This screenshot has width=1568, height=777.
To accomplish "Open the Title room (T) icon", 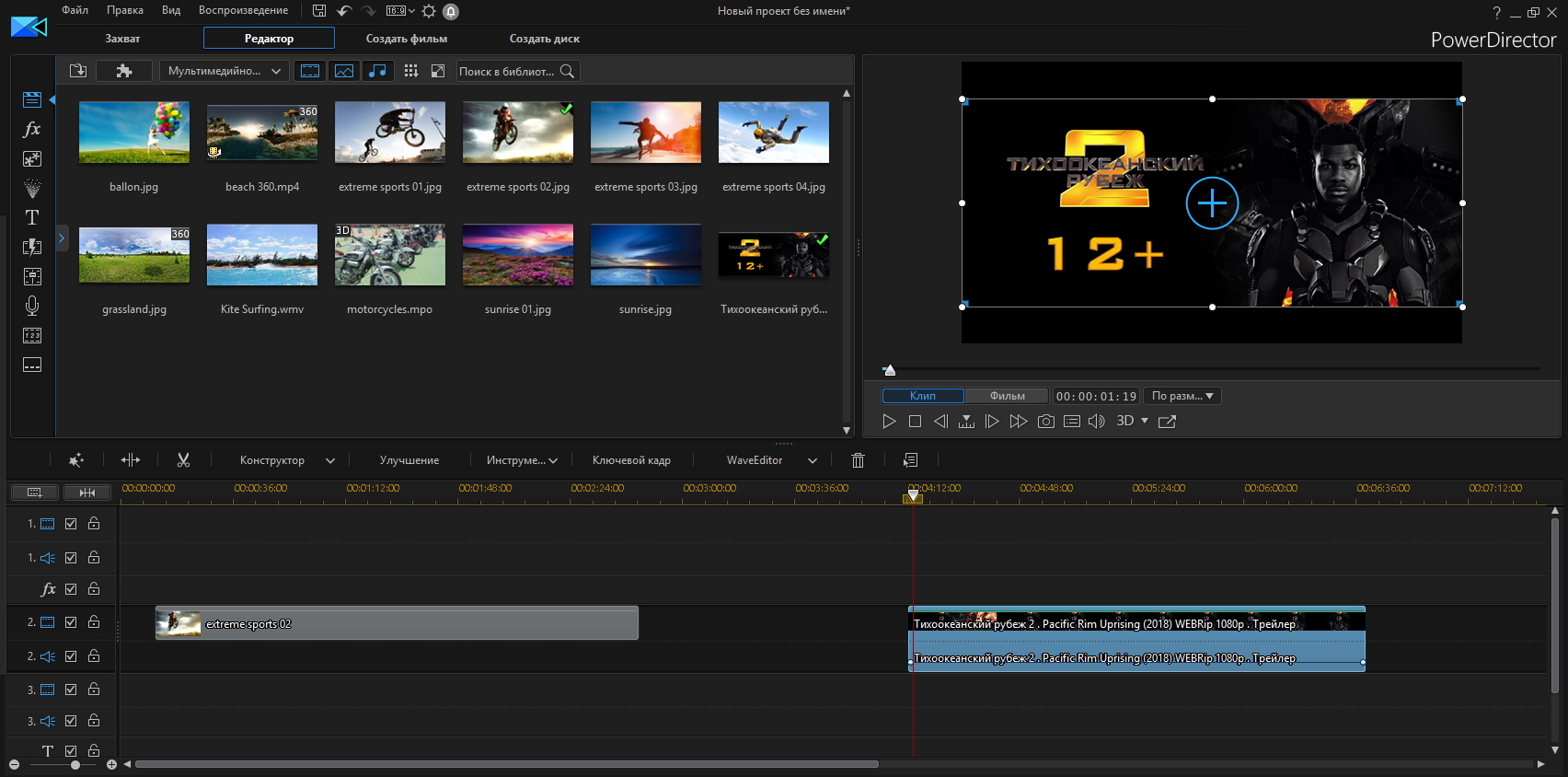I will [32, 217].
